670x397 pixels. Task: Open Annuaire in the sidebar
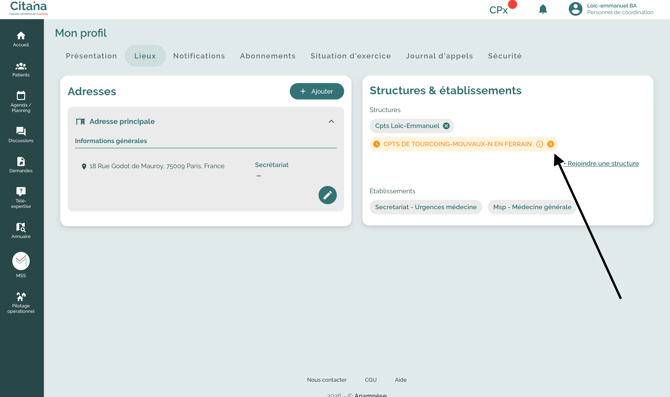click(x=21, y=230)
